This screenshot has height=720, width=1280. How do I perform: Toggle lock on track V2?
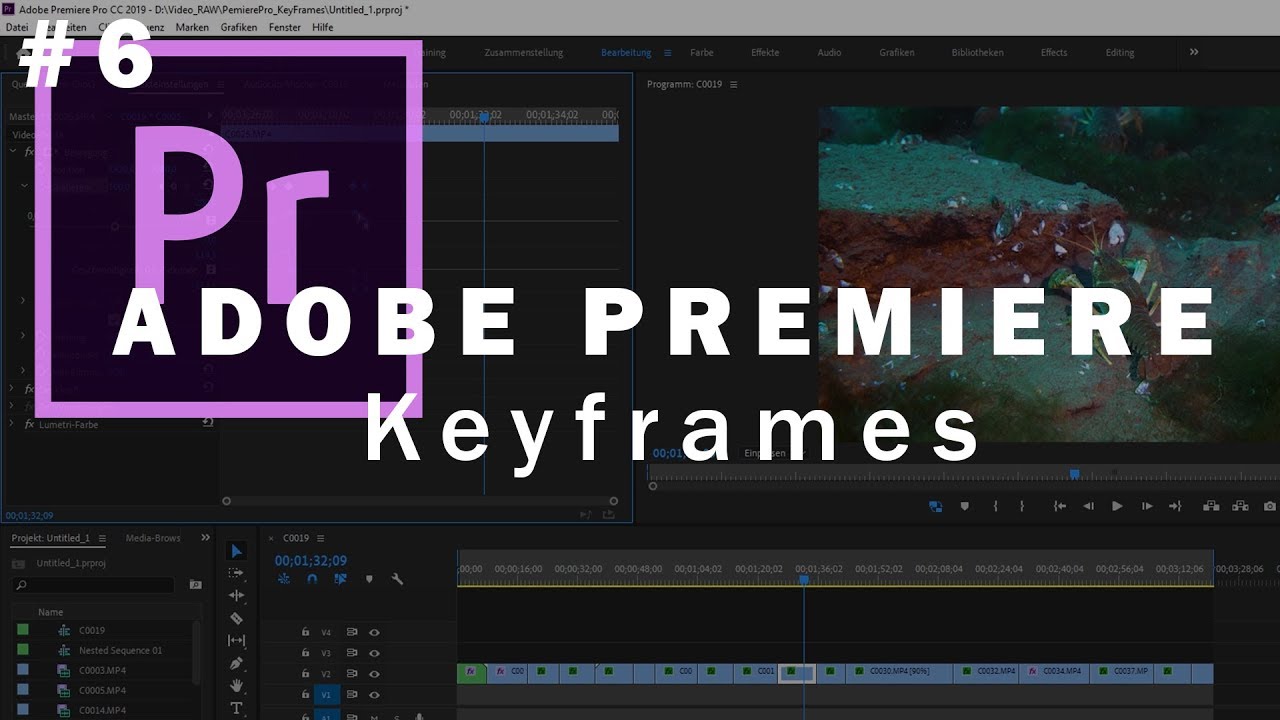pos(306,674)
